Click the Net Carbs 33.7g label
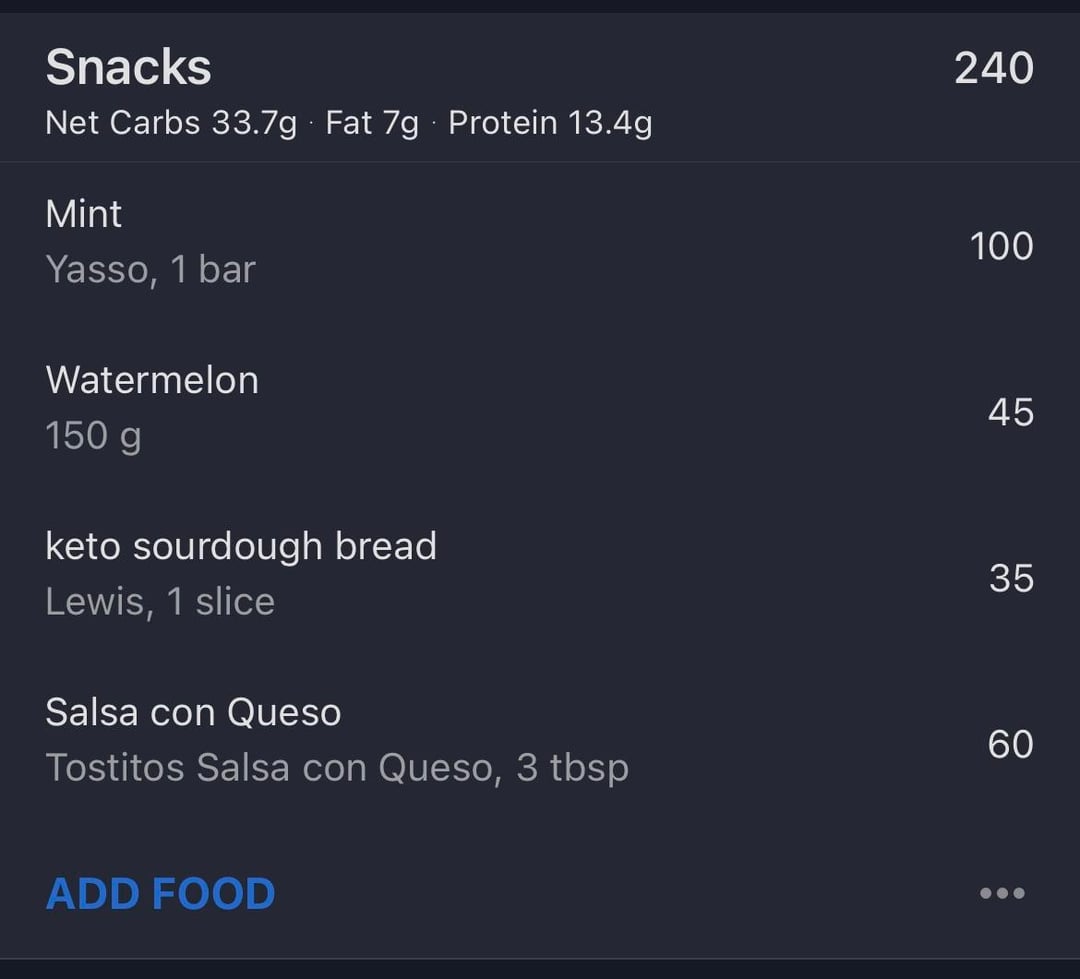1080x979 pixels. pyautogui.click(x=171, y=123)
